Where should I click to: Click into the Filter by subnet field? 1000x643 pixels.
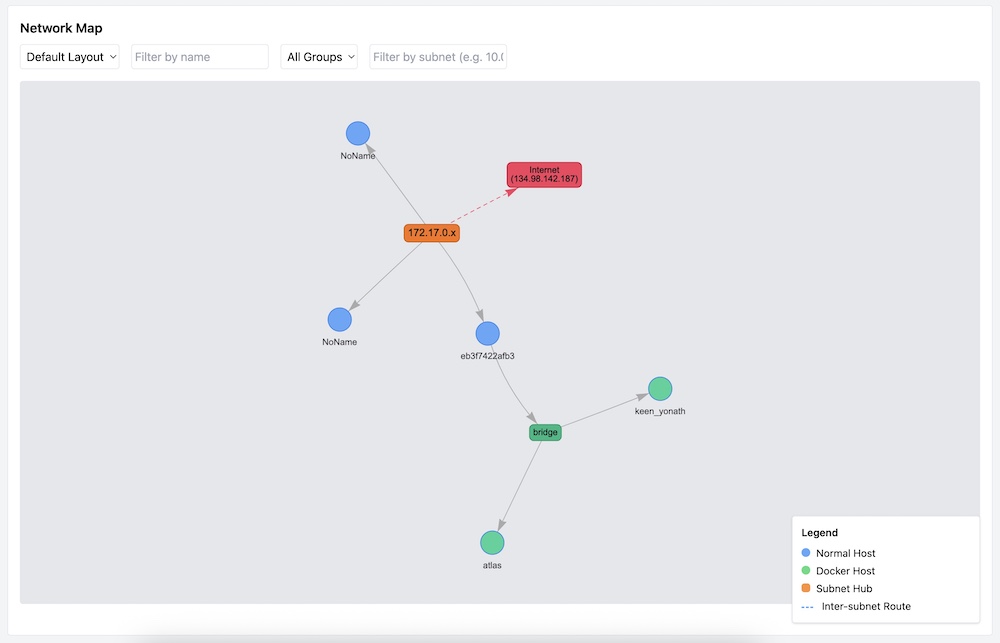438,57
